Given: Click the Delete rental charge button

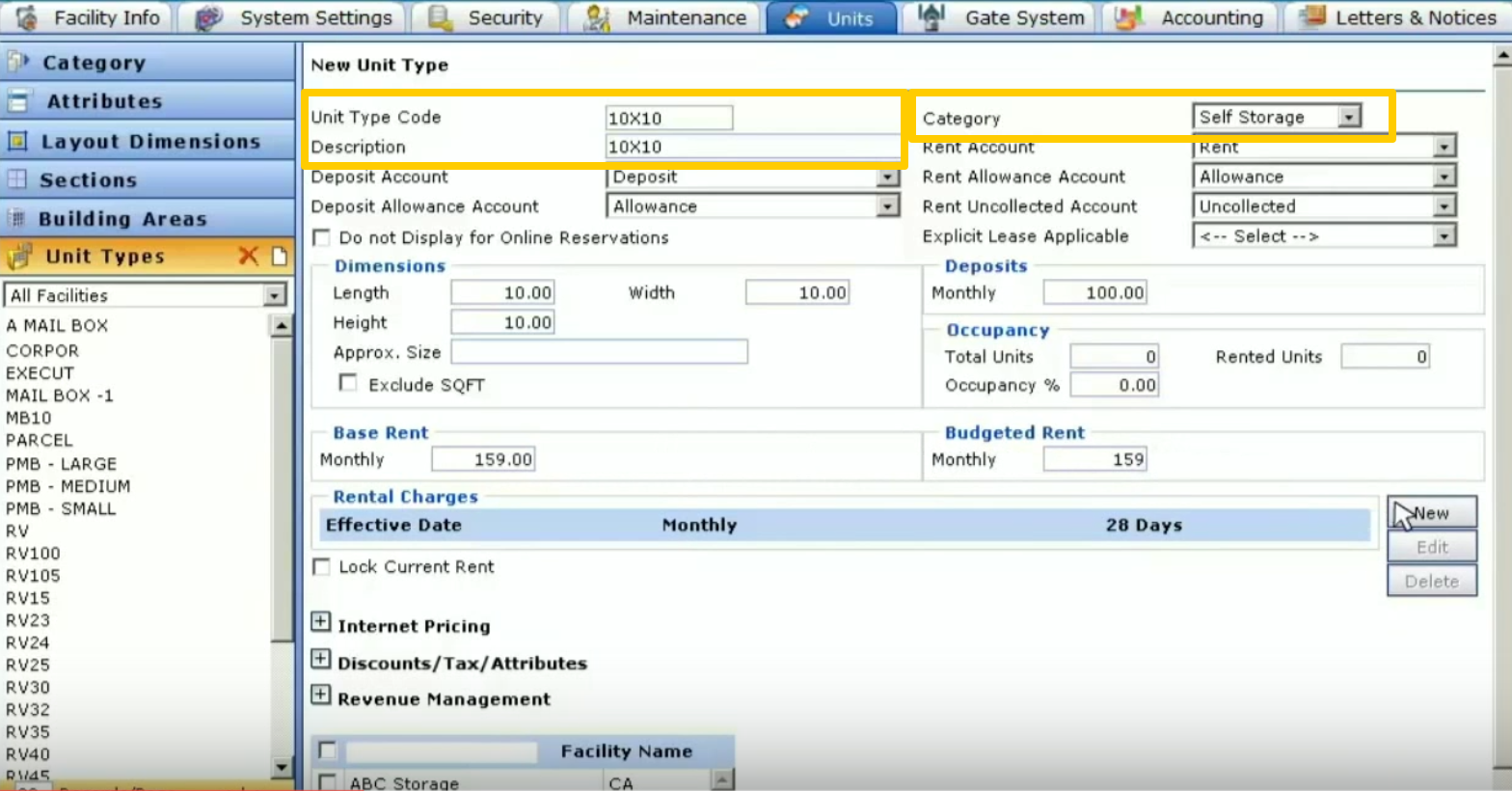Looking at the screenshot, I should click(x=1432, y=581).
